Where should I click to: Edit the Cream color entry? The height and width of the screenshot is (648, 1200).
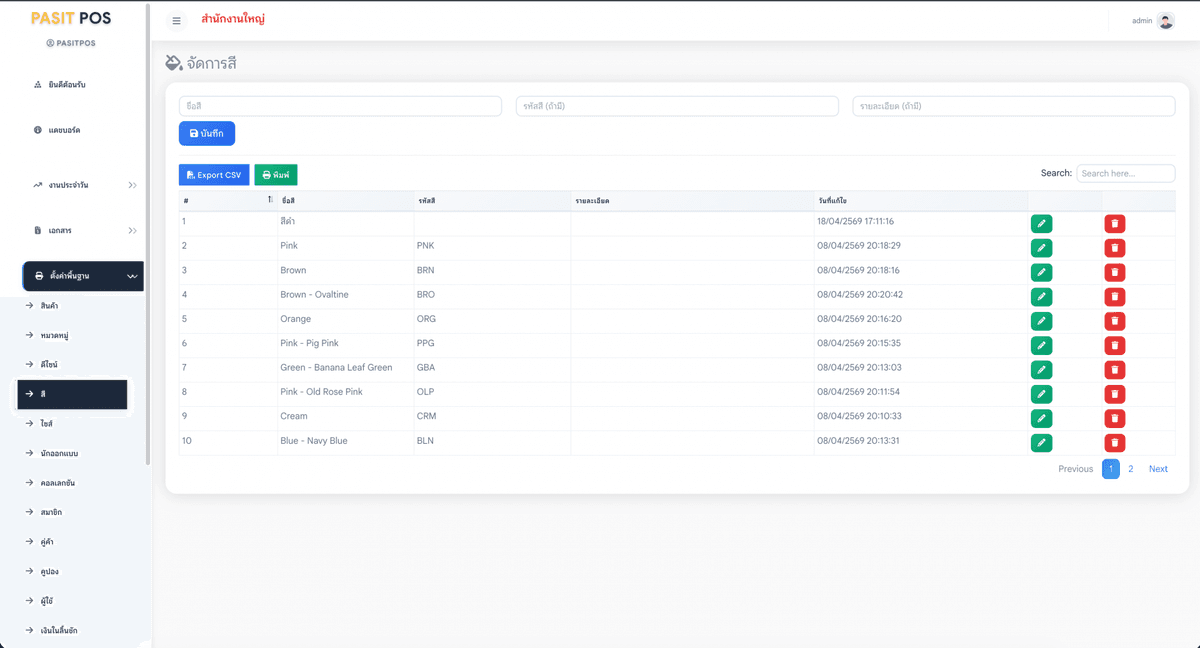[x=1041, y=418]
